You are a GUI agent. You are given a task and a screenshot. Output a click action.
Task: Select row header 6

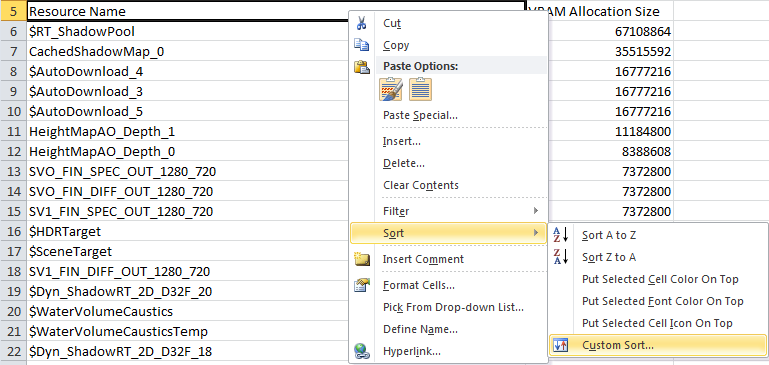[x=13, y=31]
